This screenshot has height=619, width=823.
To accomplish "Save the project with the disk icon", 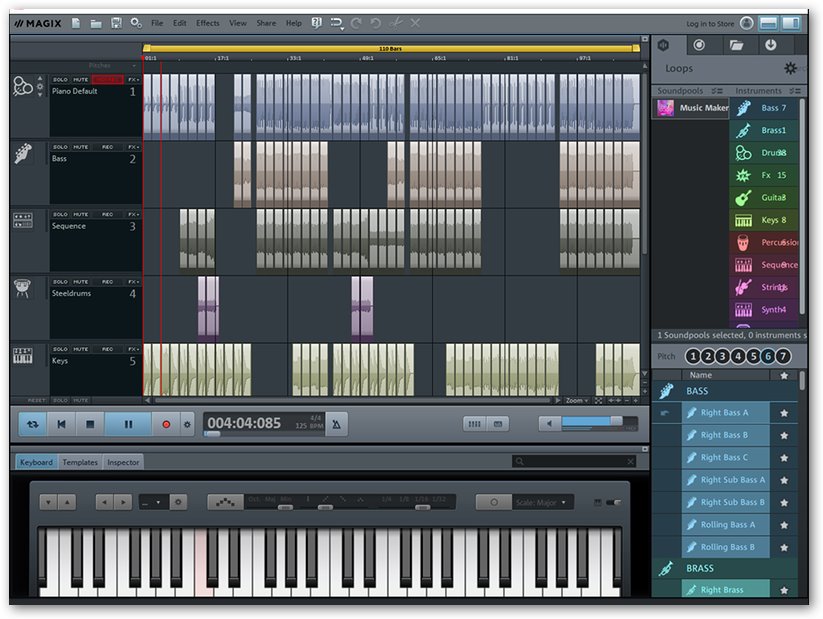I will click(x=116, y=23).
